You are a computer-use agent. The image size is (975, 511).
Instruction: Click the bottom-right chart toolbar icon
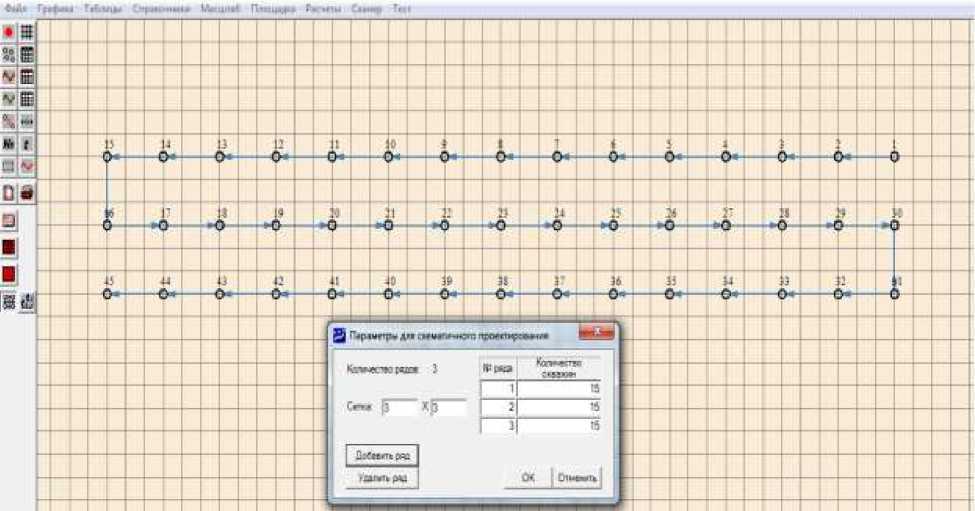coord(27,302)
